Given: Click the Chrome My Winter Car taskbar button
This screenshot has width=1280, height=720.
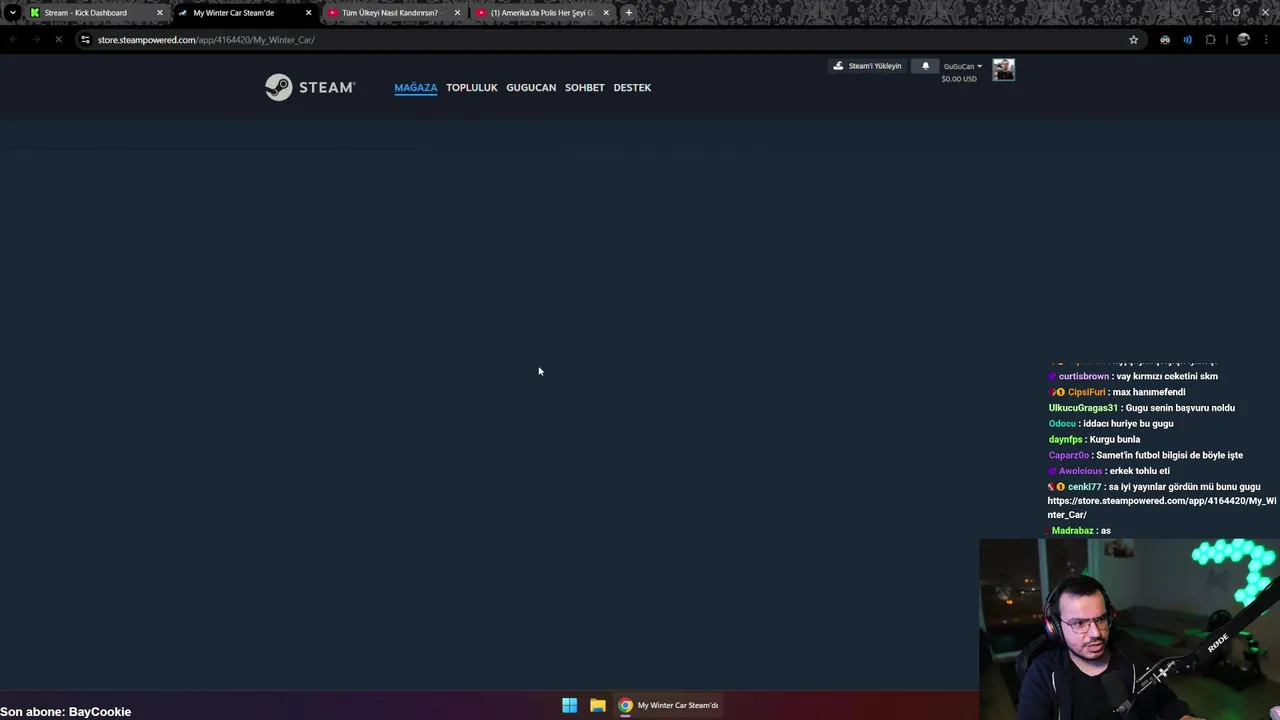Looking at the screenshot, I should 668,705.
